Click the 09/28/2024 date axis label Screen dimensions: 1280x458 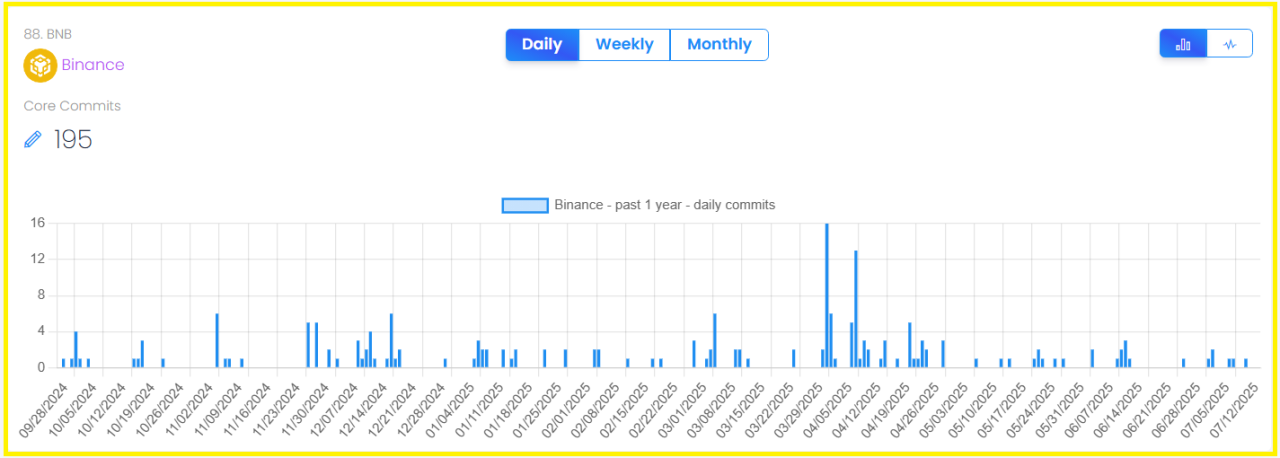point(42,408)
